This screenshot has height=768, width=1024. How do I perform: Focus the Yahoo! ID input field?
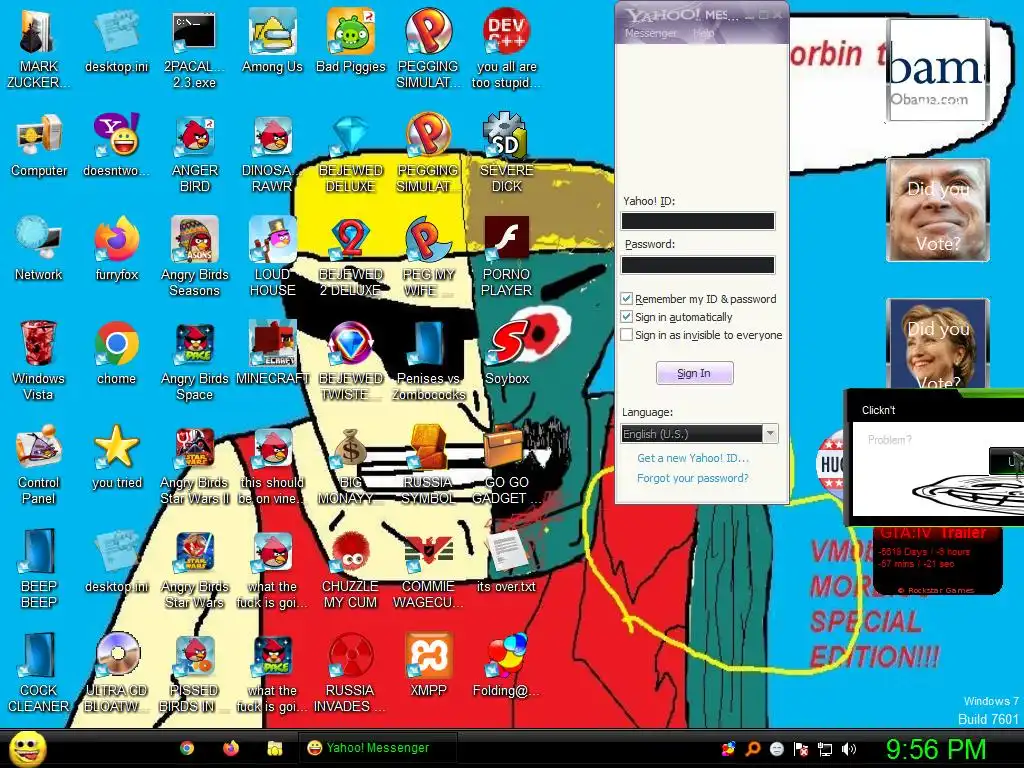(x=697, y=221)
